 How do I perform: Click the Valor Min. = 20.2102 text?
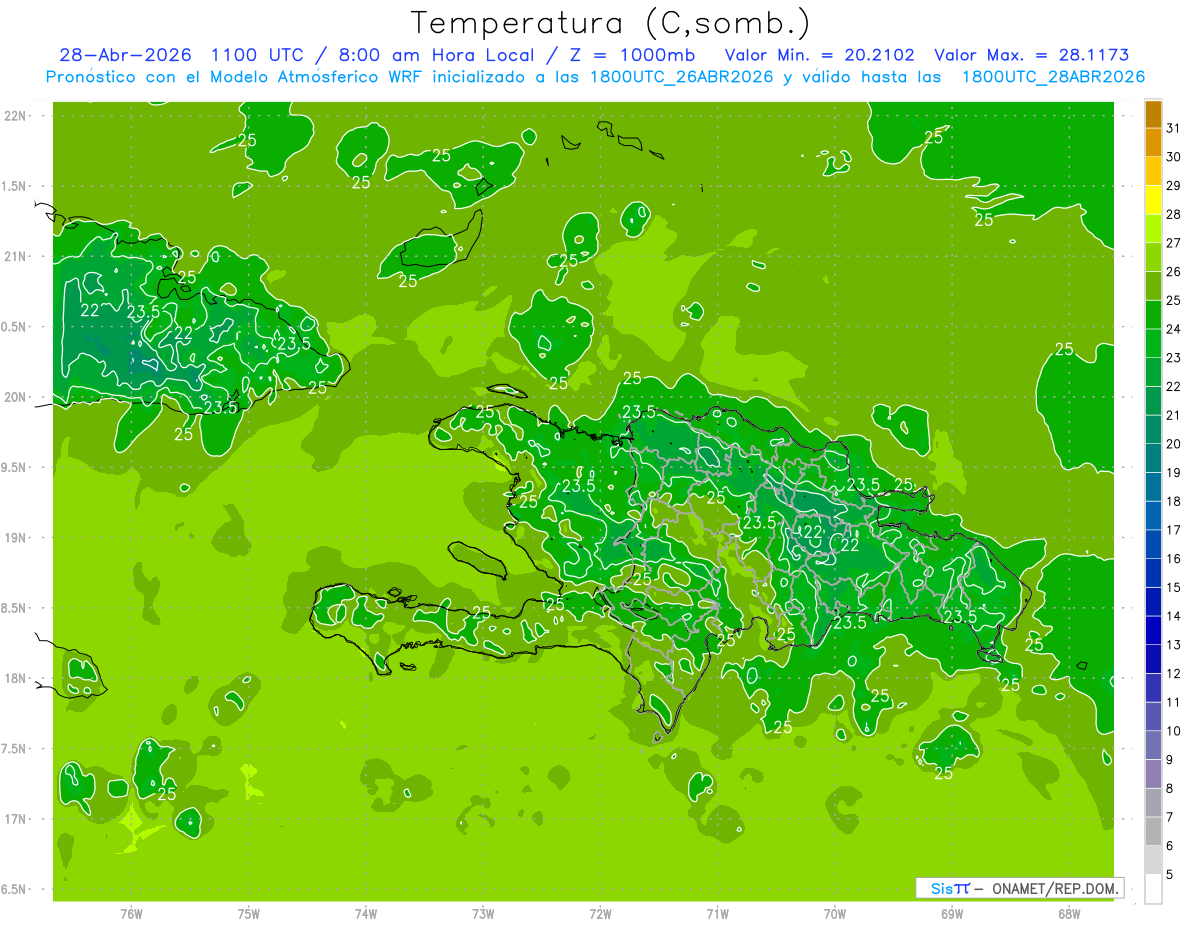click(x=819, y=55)
